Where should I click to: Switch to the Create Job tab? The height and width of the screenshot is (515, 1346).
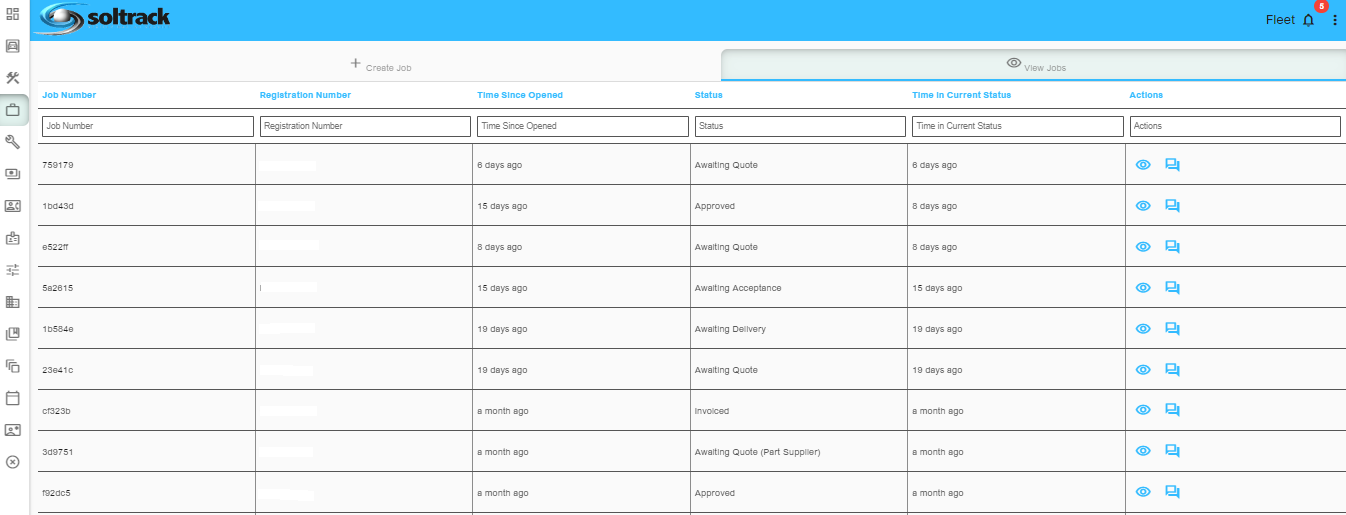[380, 65]
